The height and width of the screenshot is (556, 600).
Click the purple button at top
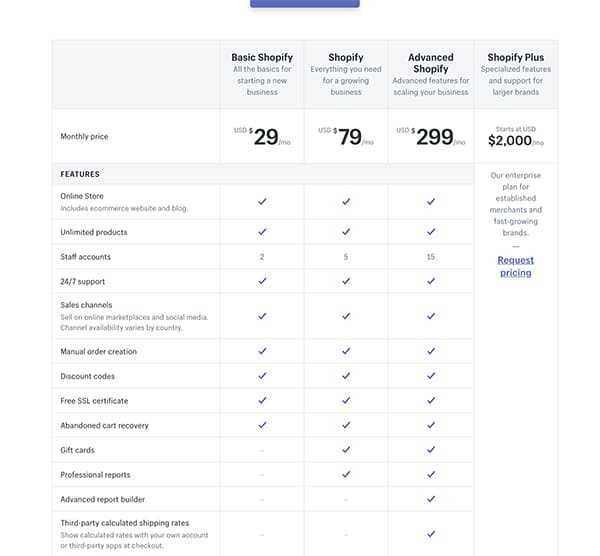304,4
